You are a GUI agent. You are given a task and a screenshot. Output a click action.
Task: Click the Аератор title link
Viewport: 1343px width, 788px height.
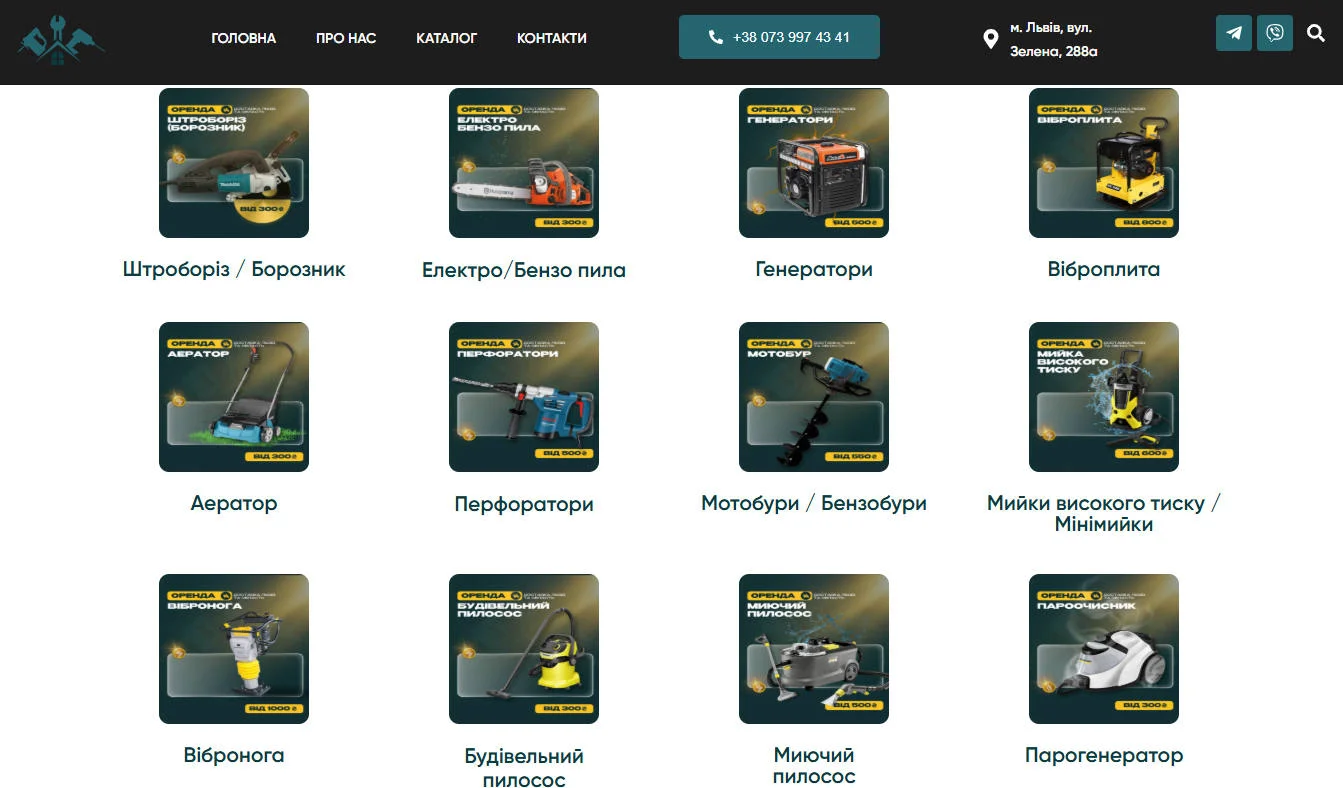tap(234, 503)
